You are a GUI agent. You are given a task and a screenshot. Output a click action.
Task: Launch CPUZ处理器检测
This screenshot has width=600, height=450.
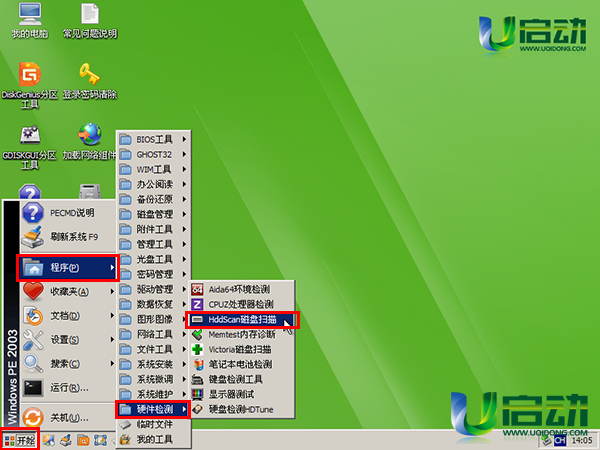point(242,304)
